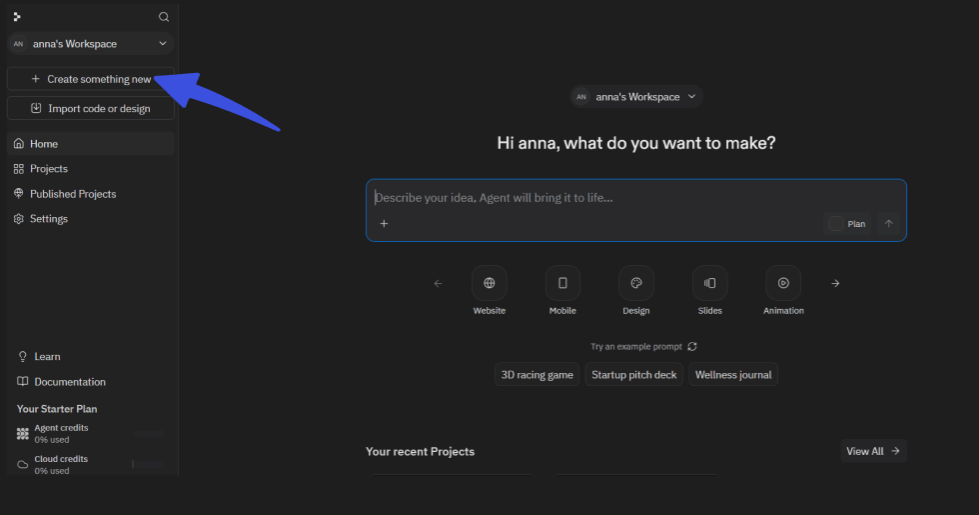Select the Mobile category icon

point(563,283)
